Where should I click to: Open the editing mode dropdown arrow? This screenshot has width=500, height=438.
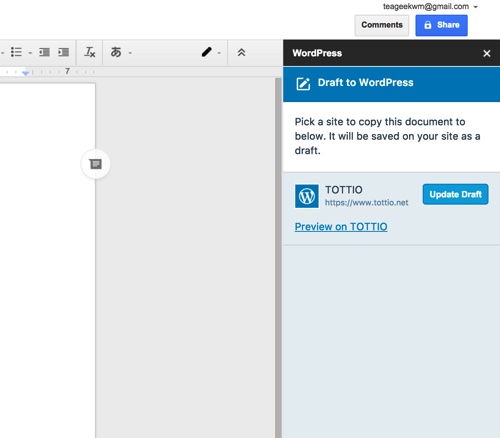pos(219,53)
